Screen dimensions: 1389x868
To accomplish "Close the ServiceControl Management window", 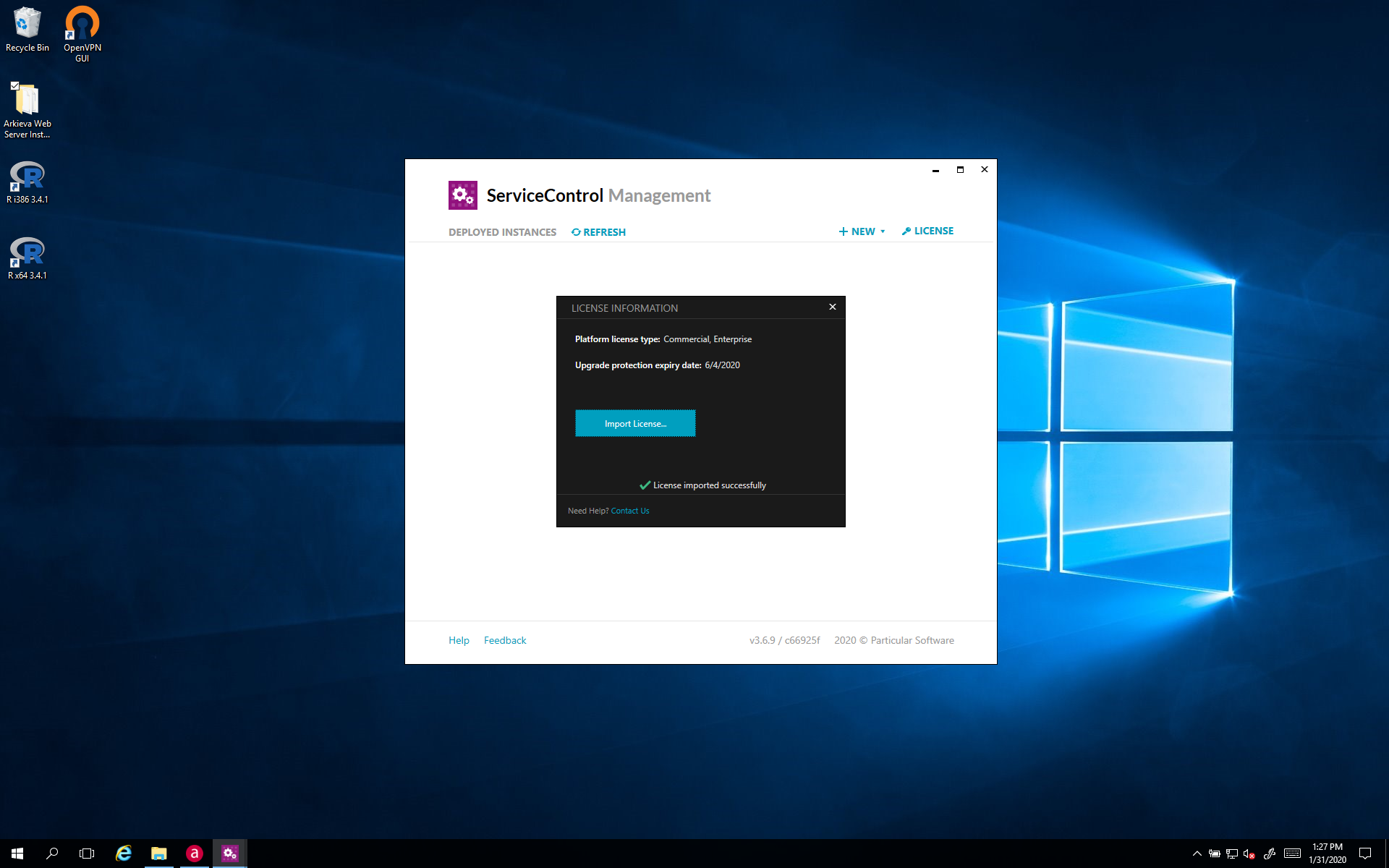I will coord(985,170).
